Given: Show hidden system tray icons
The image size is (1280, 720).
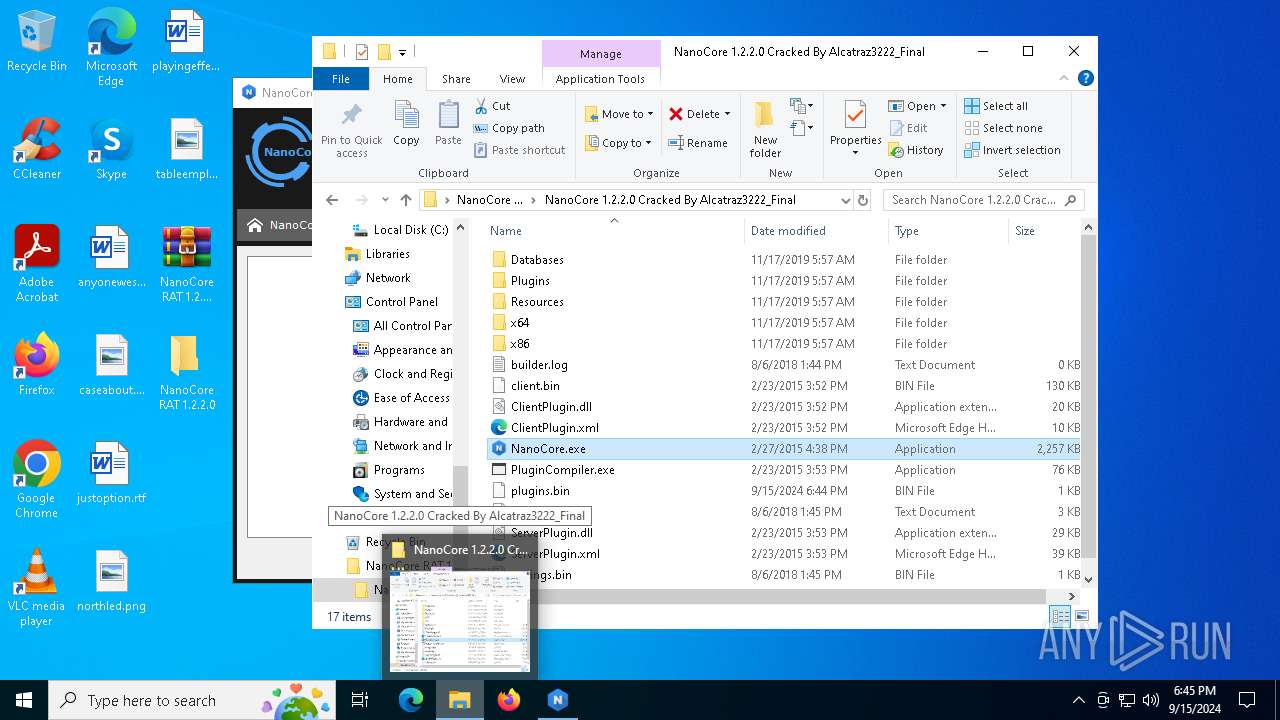Looking at the screenshot, I should tap(1078, 700).
